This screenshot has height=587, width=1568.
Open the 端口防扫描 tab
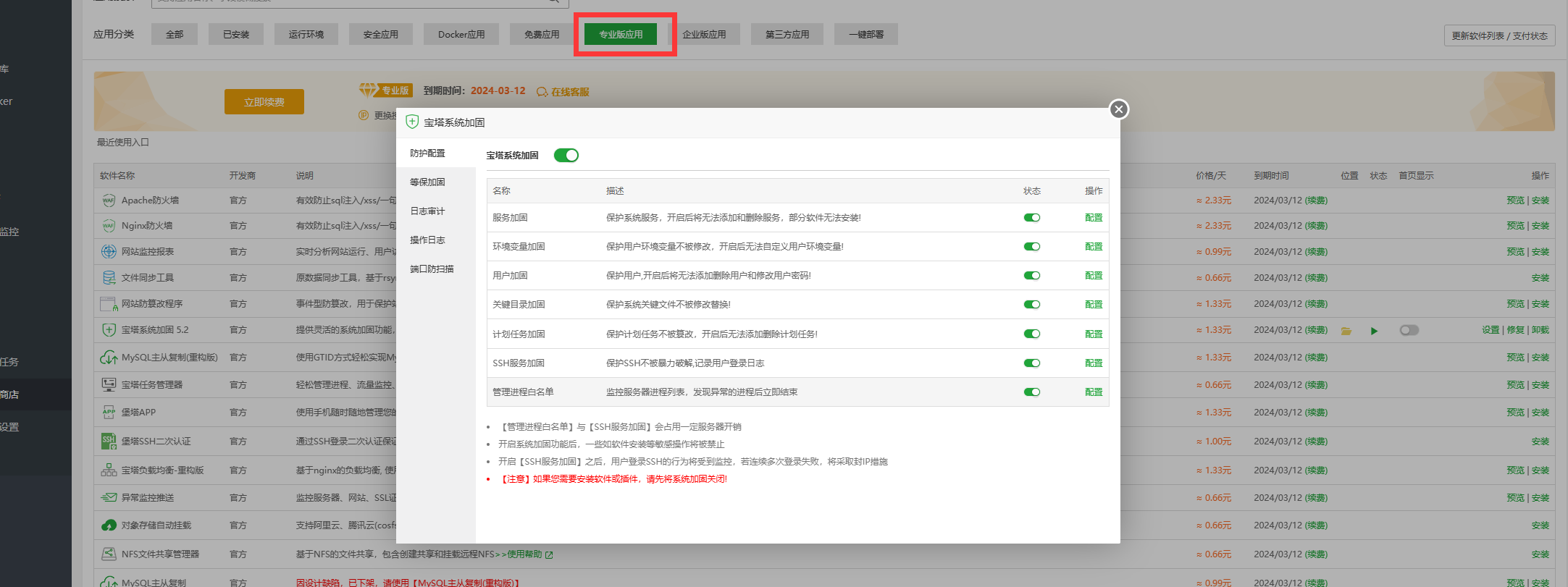tap(436, 269)
